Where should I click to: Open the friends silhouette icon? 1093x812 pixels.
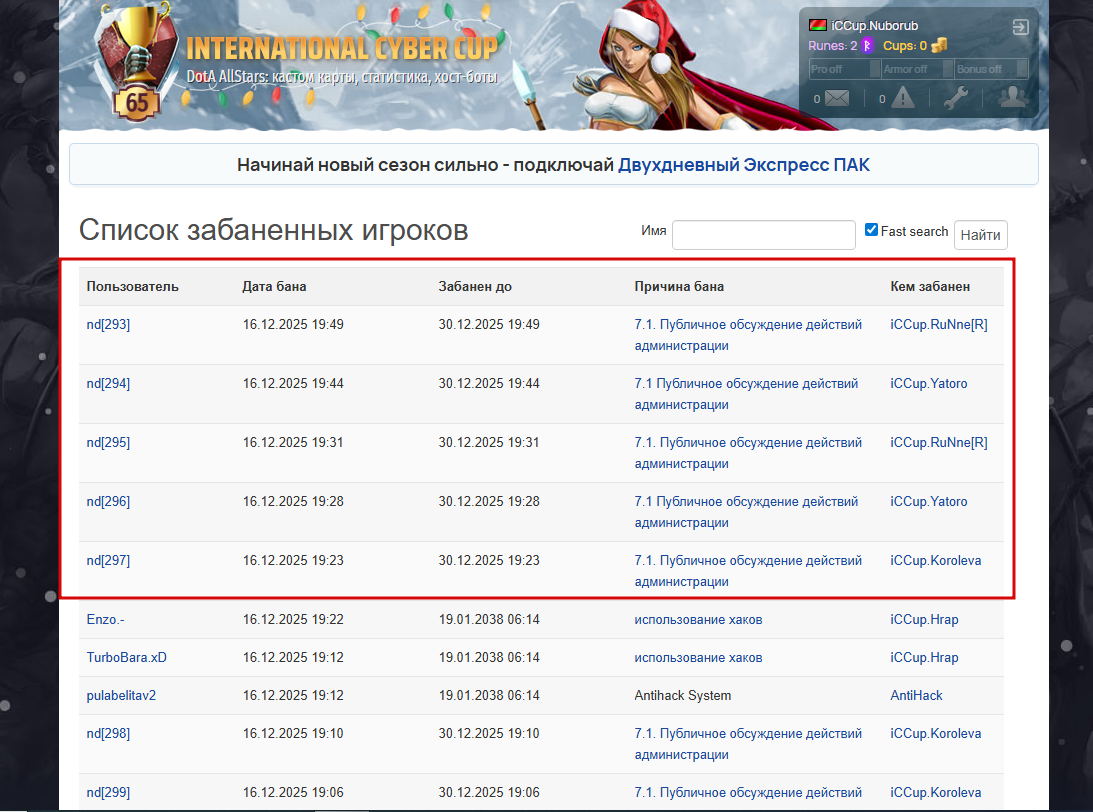click(1013, 97)
